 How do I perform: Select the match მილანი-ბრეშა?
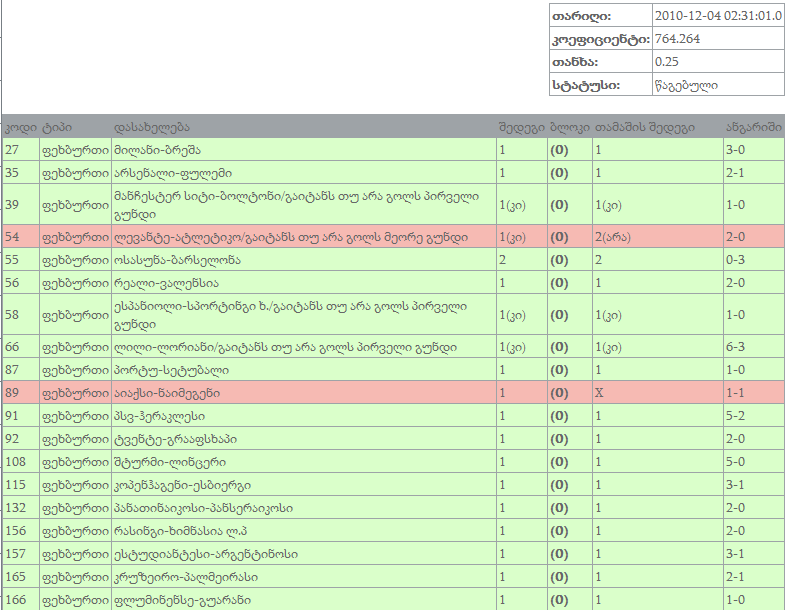[157, 150]
